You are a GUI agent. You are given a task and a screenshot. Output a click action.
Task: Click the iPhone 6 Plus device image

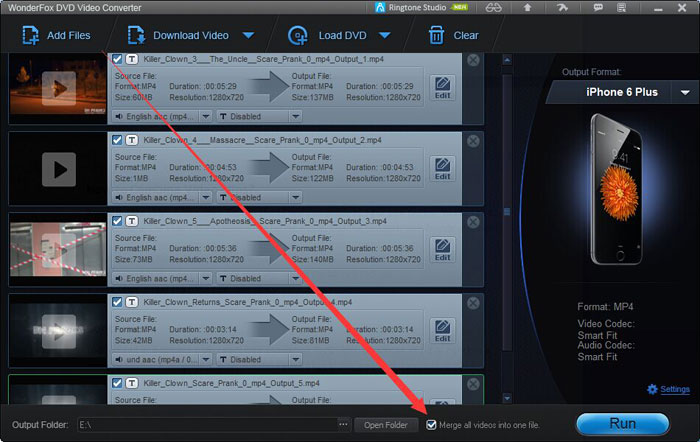[617, 189]
